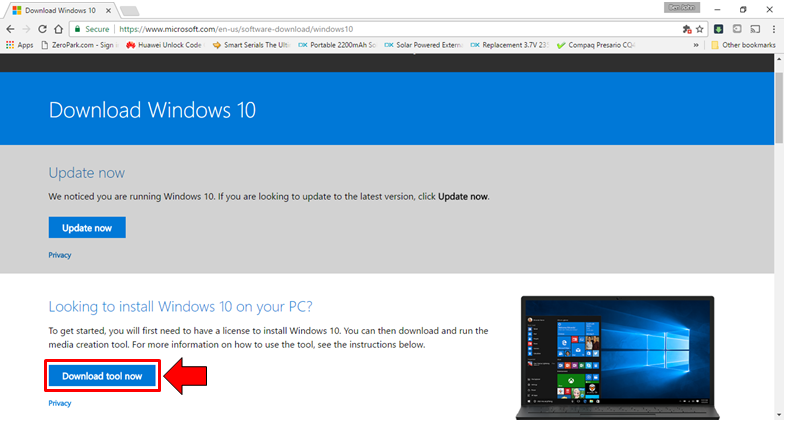Restore down the Chrome window

point(743,9)
